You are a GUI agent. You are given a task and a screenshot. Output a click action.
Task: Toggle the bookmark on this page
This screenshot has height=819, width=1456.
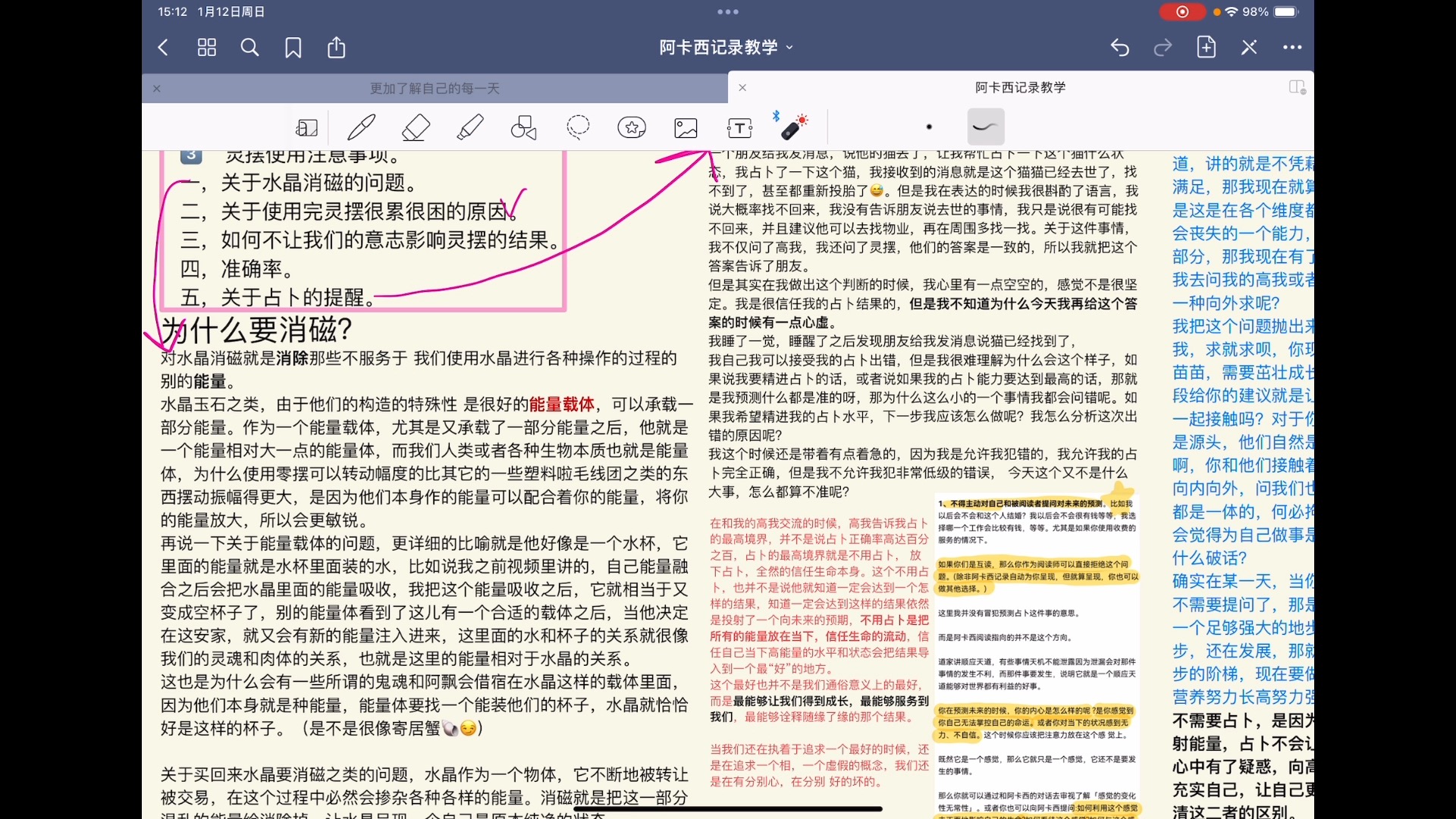click(293, 47)
